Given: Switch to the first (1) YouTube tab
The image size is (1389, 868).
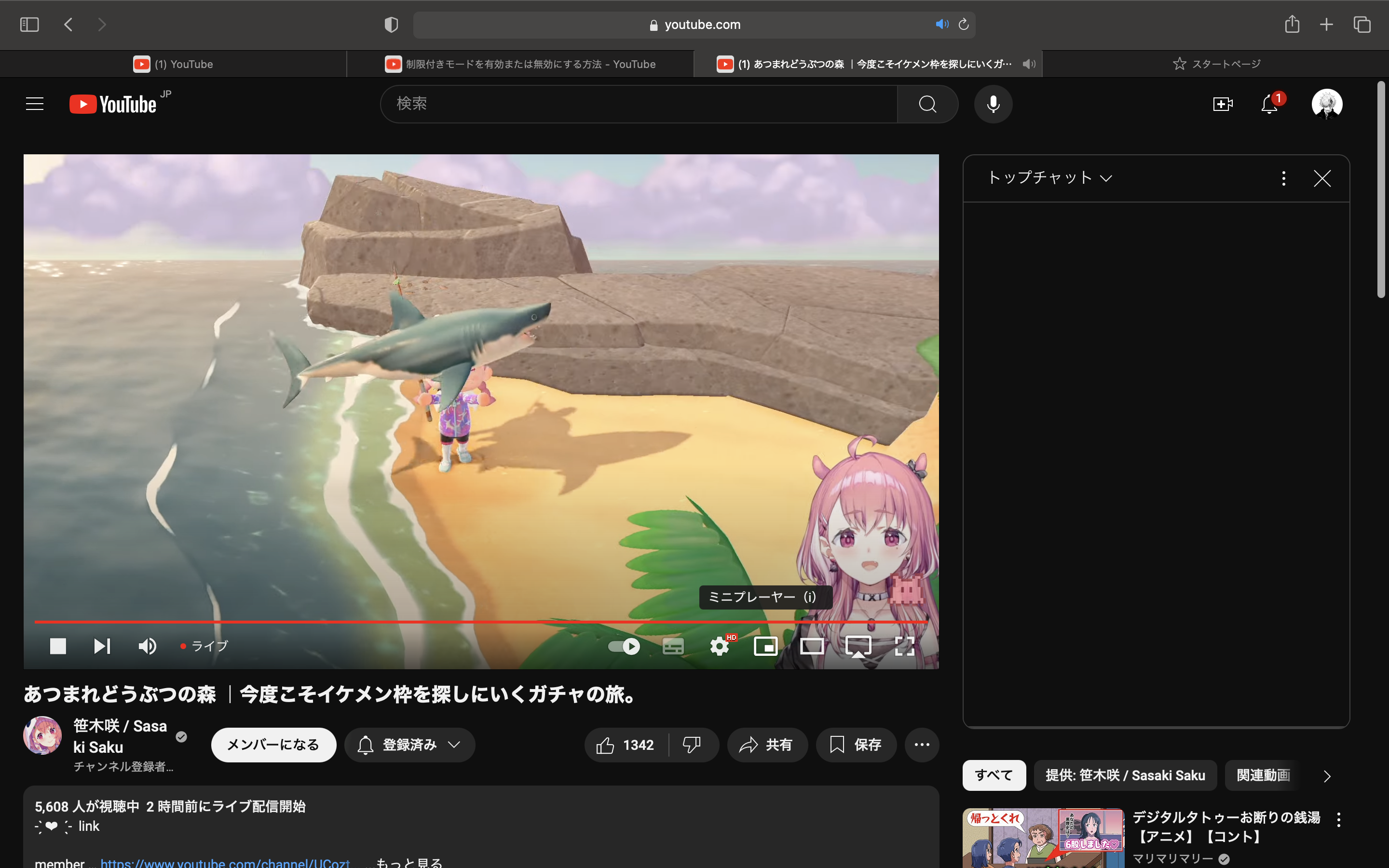Looking at the screenshot, I should 173,64.
